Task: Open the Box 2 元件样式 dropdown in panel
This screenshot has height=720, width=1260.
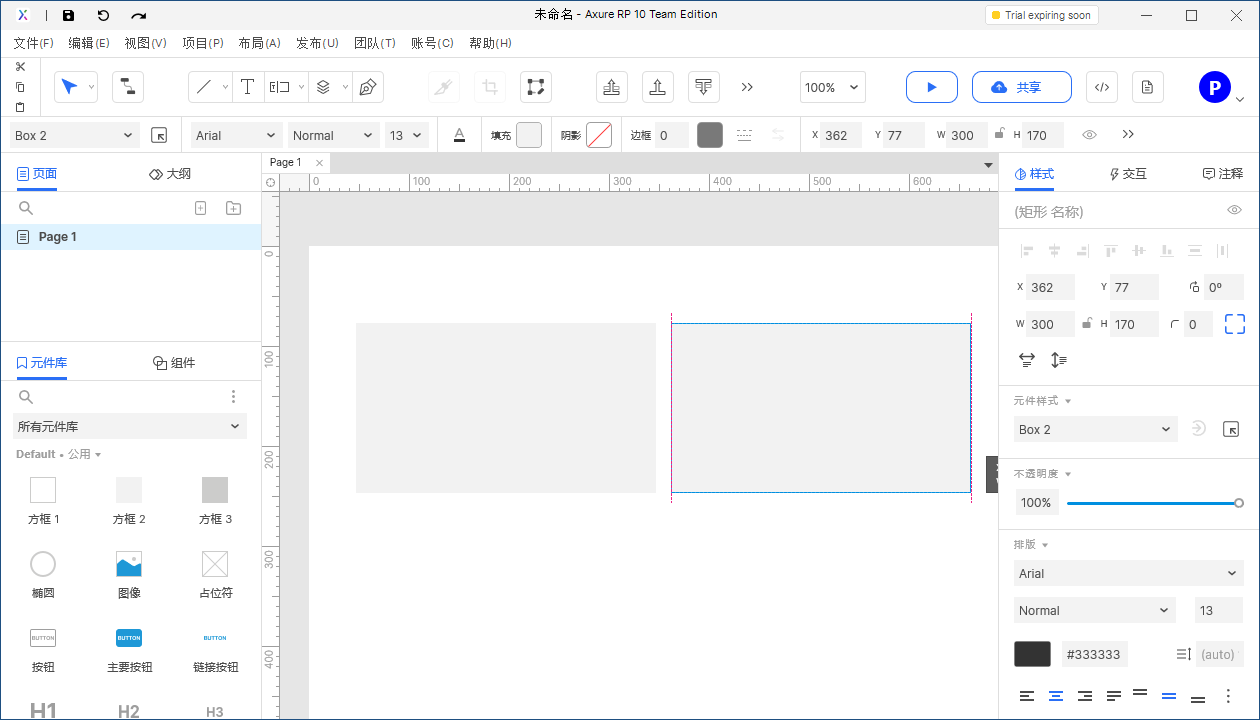Action: (1096, 429)
